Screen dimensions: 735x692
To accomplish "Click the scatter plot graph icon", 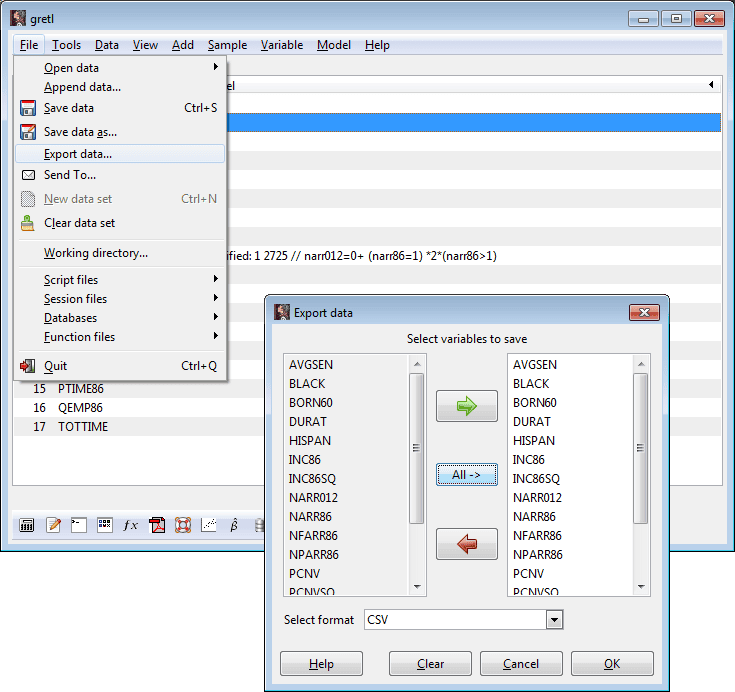I will click(209, 525).
